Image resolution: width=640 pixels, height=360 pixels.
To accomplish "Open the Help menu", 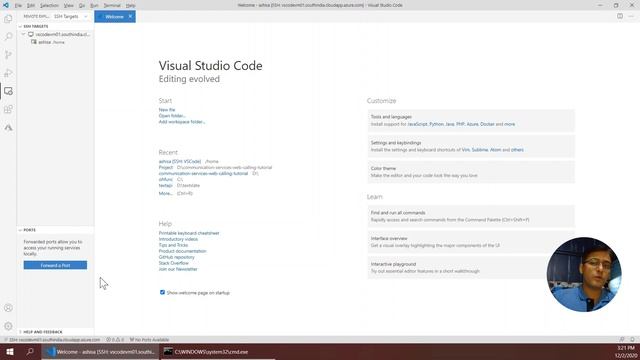I will (x=130, y=5).
